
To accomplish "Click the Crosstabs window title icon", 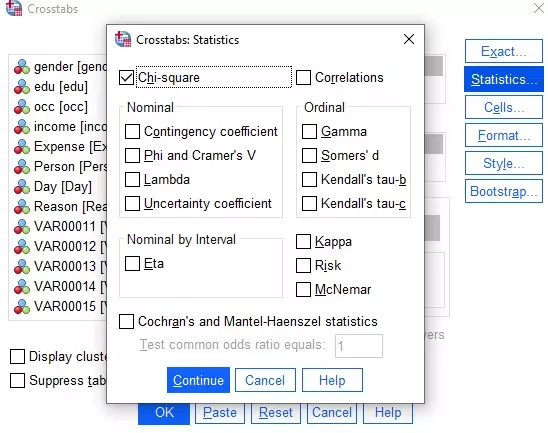I will click(14, 8).
